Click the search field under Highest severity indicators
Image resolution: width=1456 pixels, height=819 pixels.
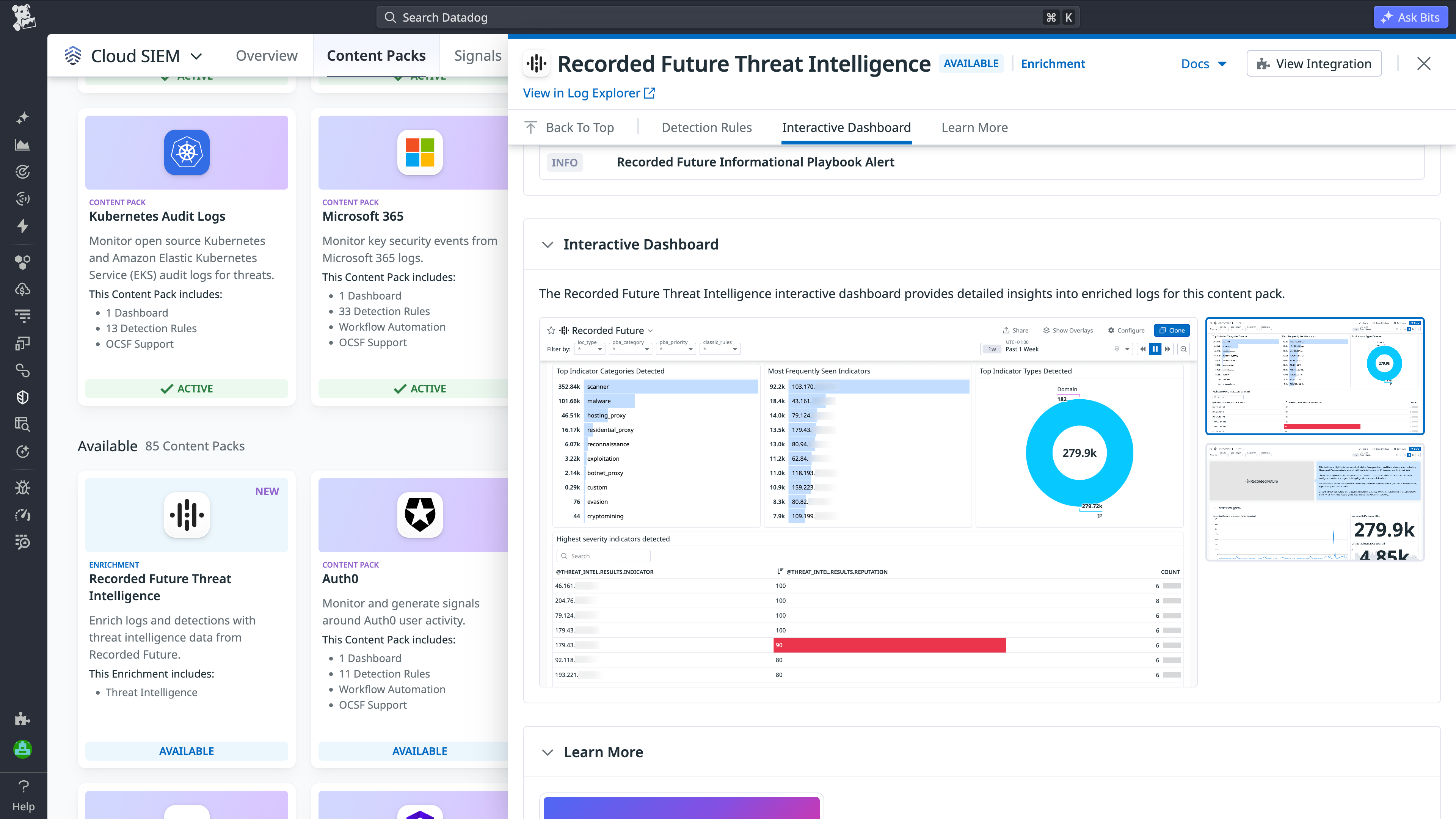pos(603,555)
